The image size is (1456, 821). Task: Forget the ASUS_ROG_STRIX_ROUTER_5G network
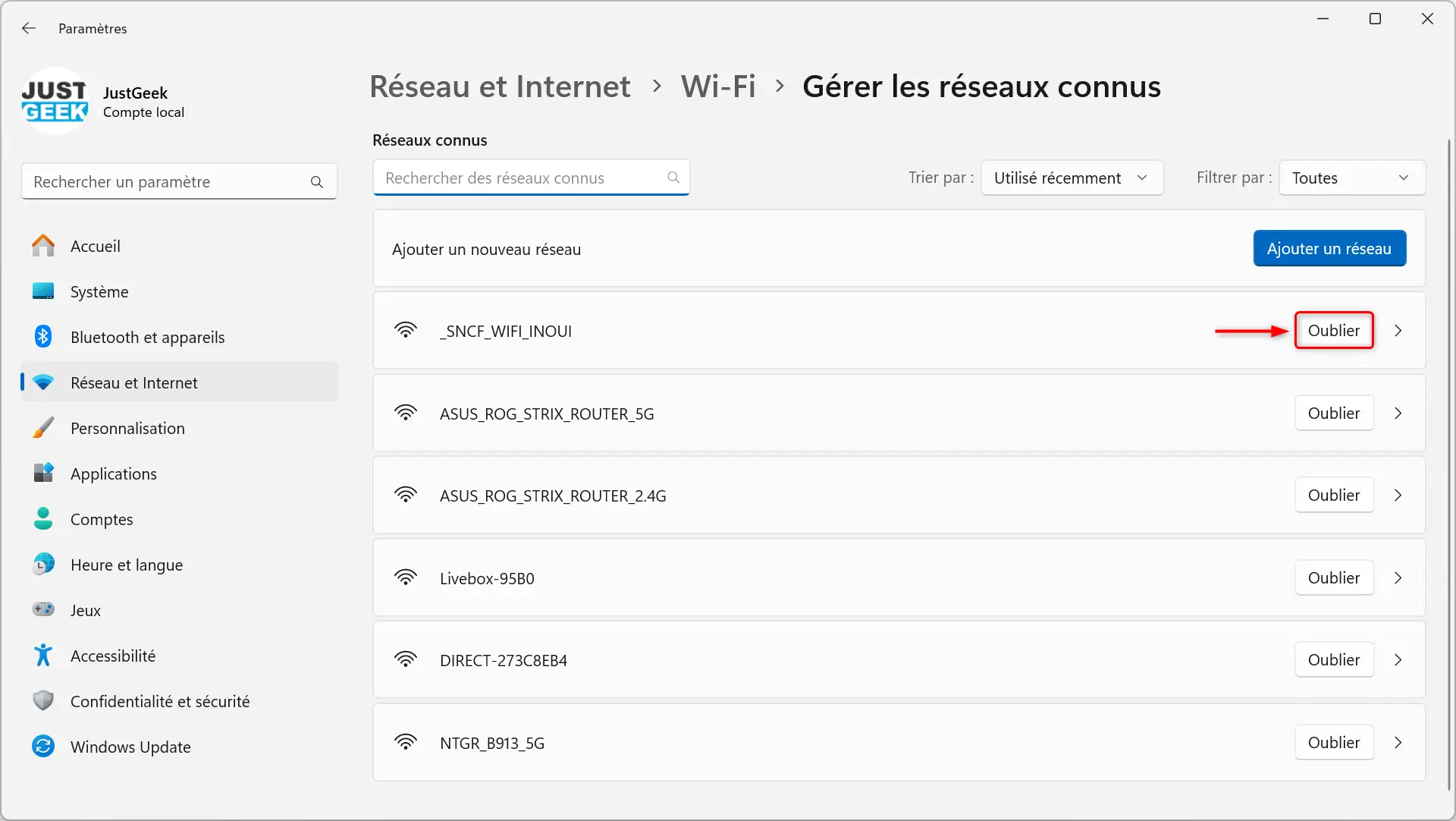click(1334, 413)
